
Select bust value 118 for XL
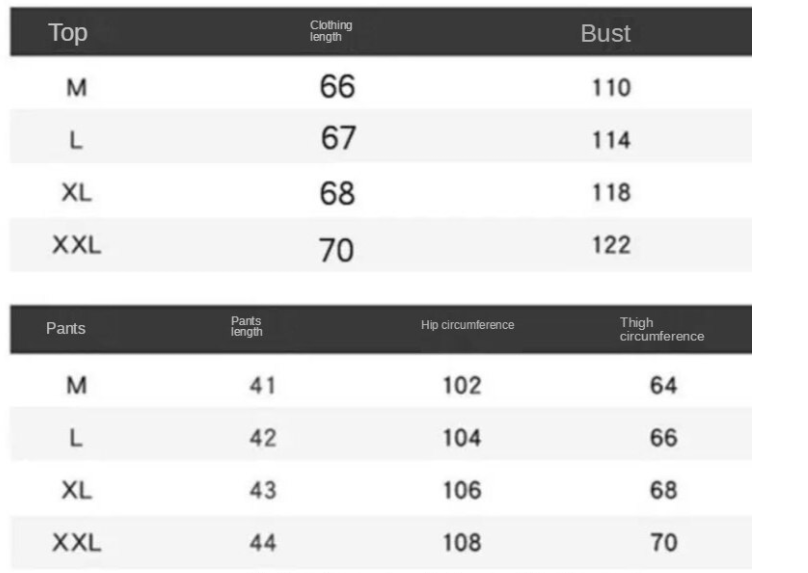coord(611,193)
